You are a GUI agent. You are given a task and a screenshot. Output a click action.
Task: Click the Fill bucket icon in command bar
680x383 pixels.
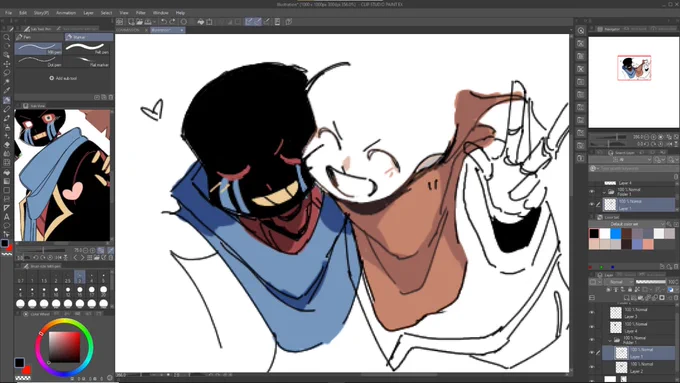click(201, 22)
